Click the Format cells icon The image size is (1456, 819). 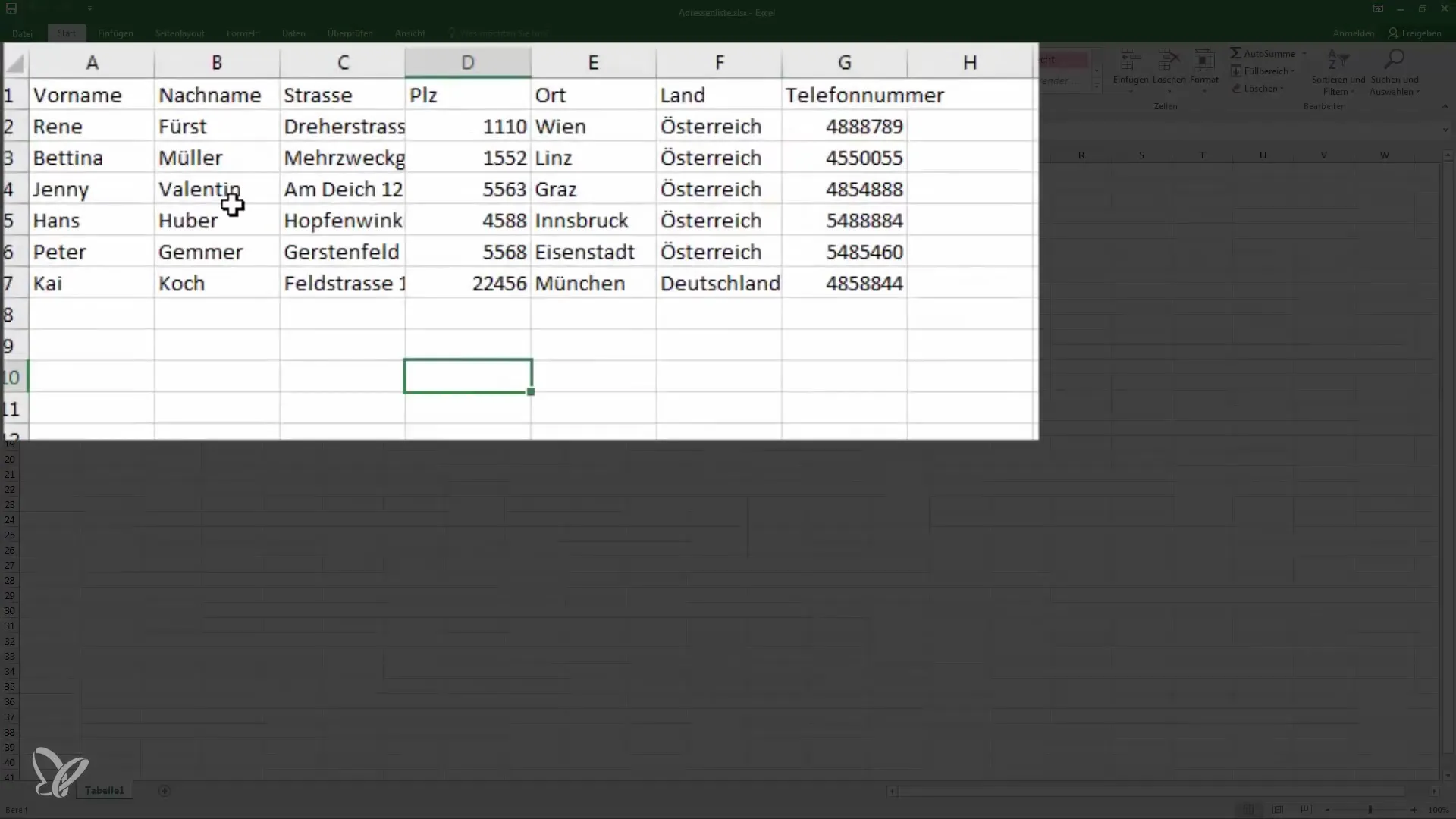tap(1203, 59)
